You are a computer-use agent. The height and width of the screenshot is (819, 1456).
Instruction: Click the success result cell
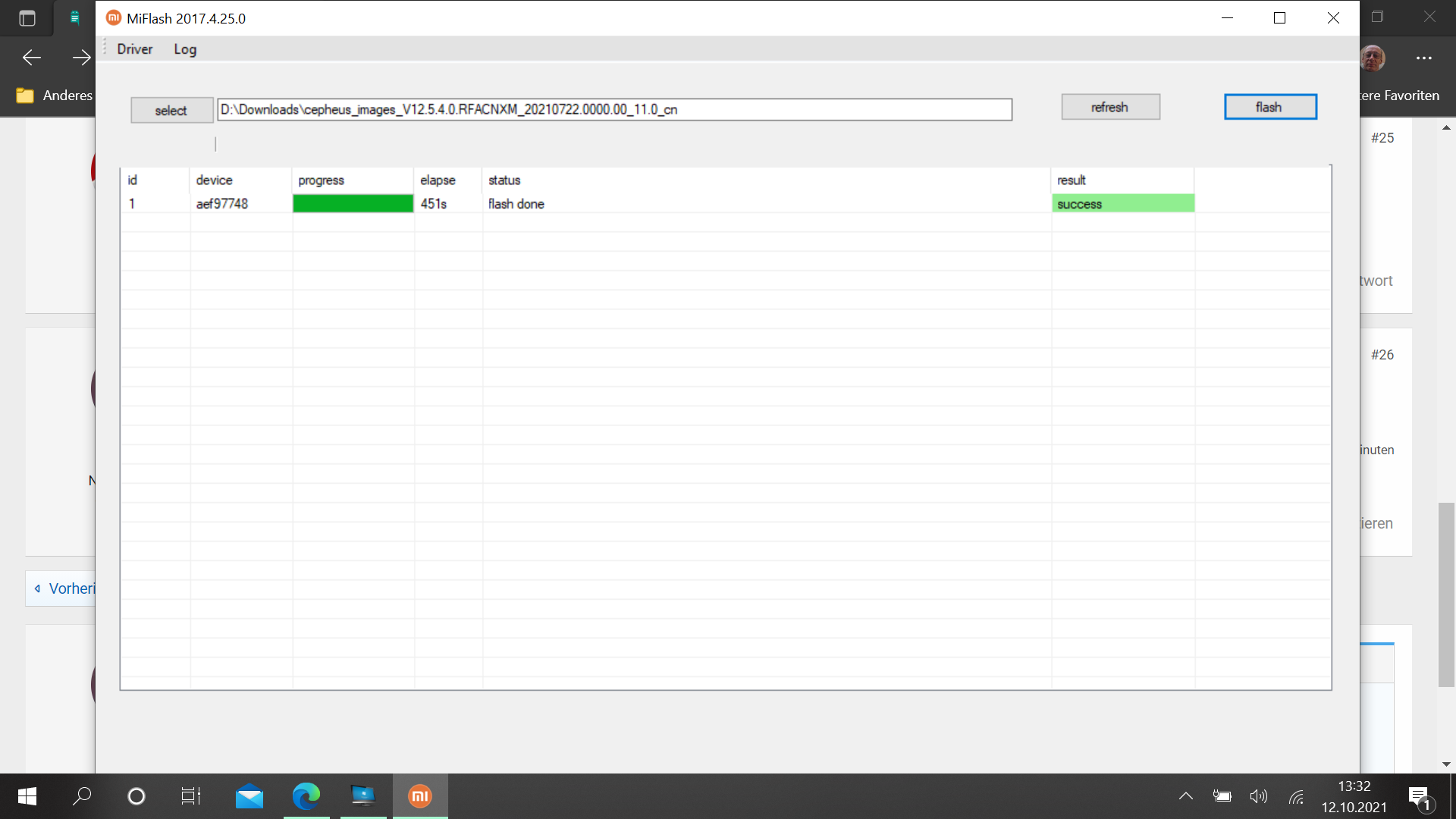[1123, 203]
